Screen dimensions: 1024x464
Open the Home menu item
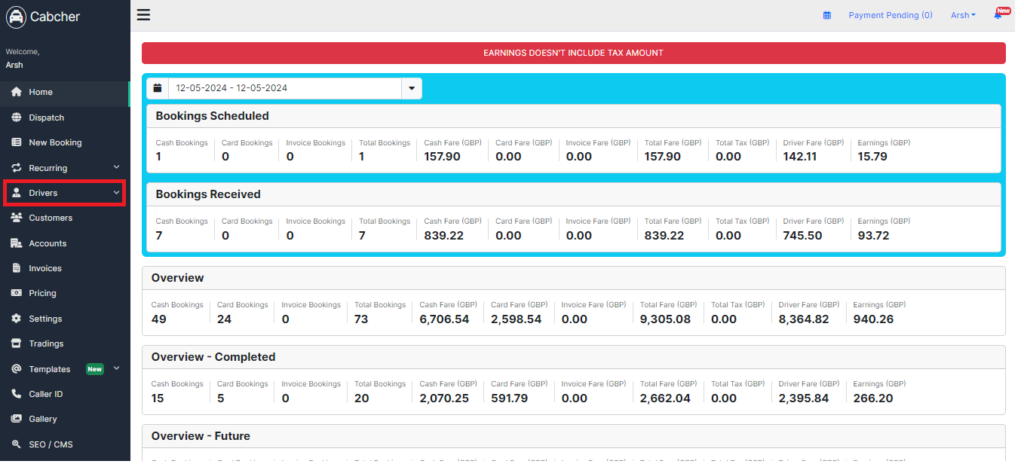click(65, 92)
